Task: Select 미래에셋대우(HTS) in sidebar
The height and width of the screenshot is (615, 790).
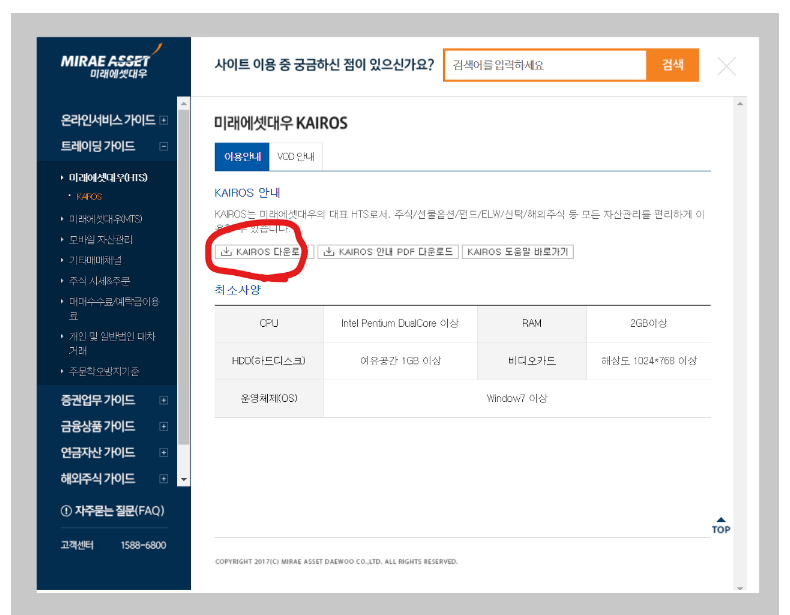Action: pos(108,178)
